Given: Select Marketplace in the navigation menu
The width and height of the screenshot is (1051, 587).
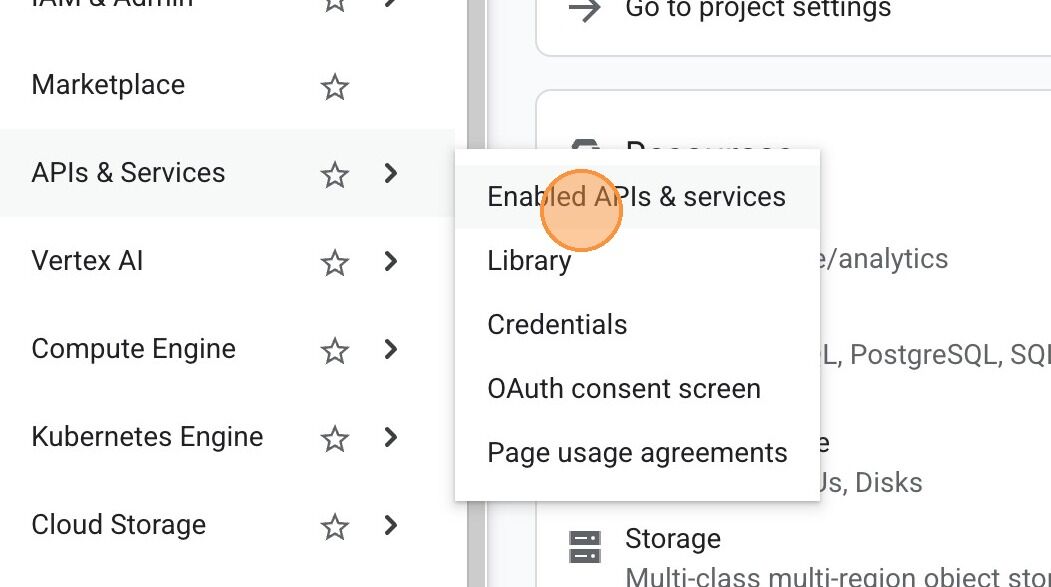Looking at the screenshot, I should point(107,86).
